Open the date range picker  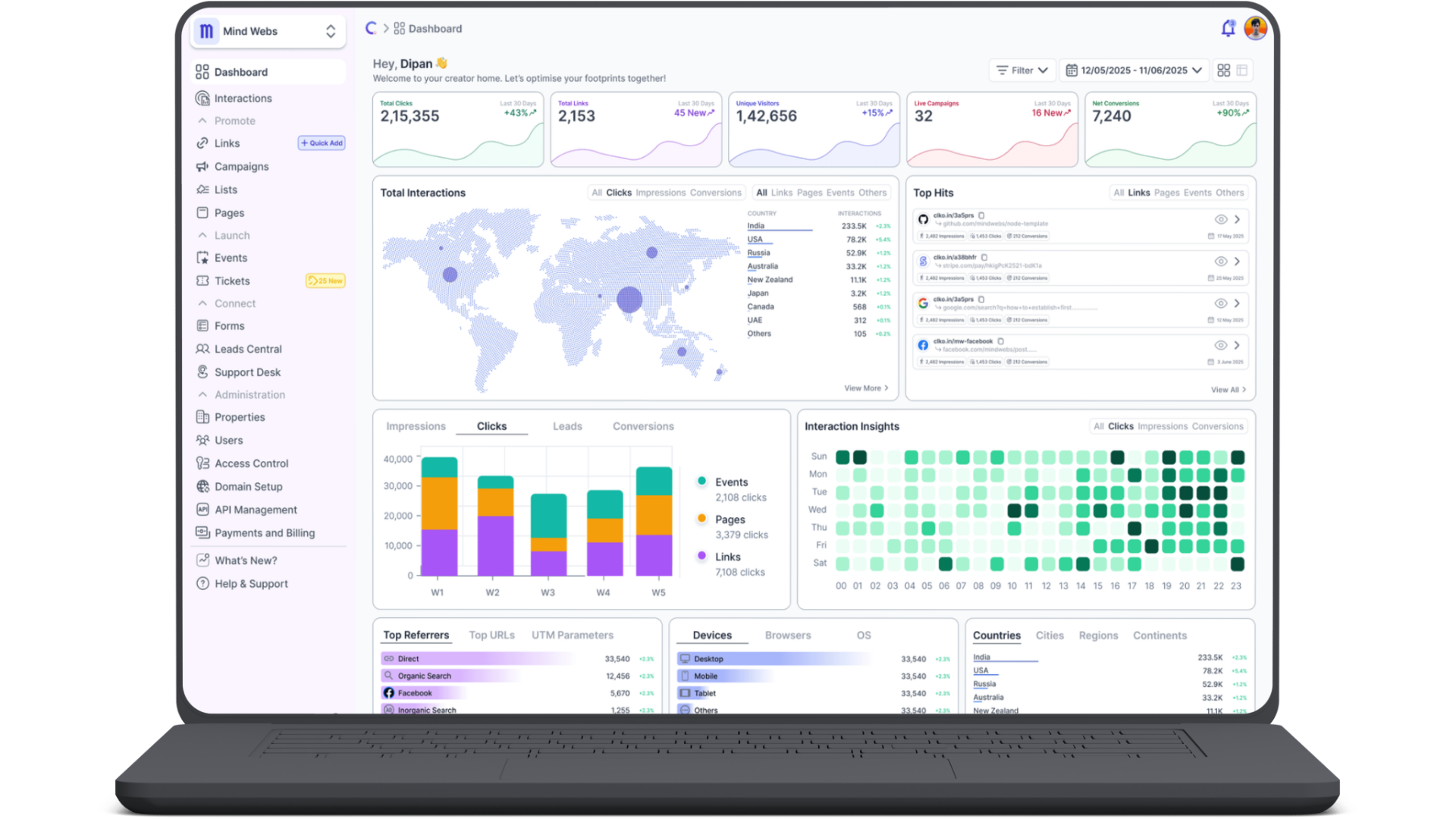click(1134, 70)
